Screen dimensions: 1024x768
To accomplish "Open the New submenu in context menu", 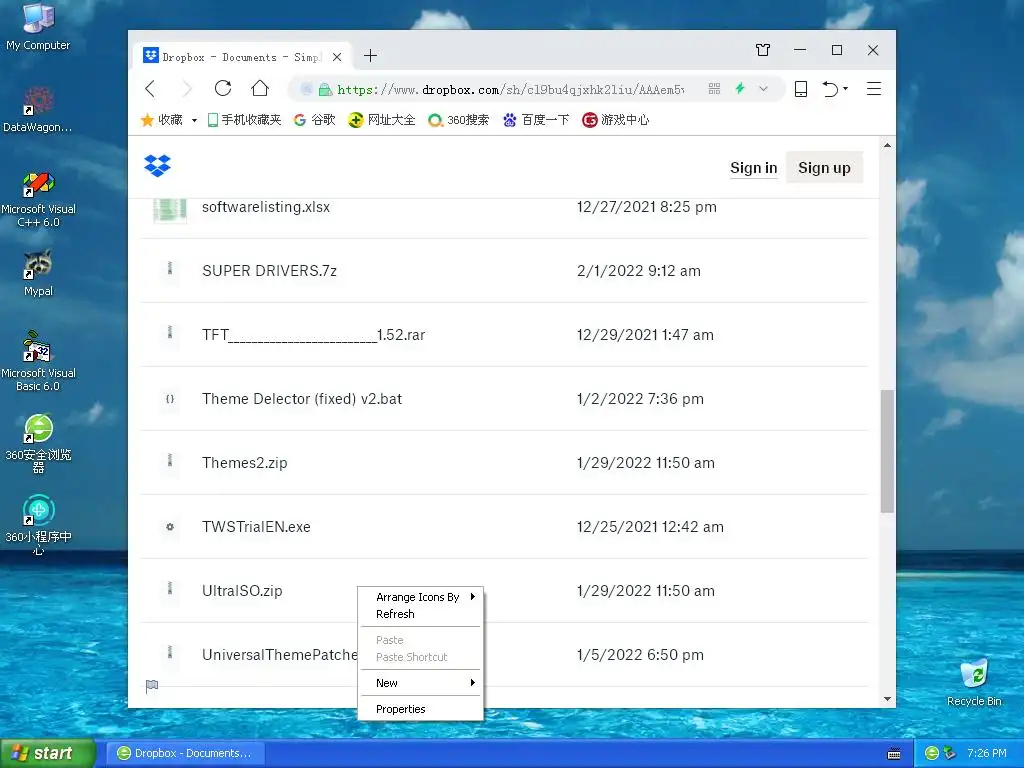I will (x=421, y=683).
